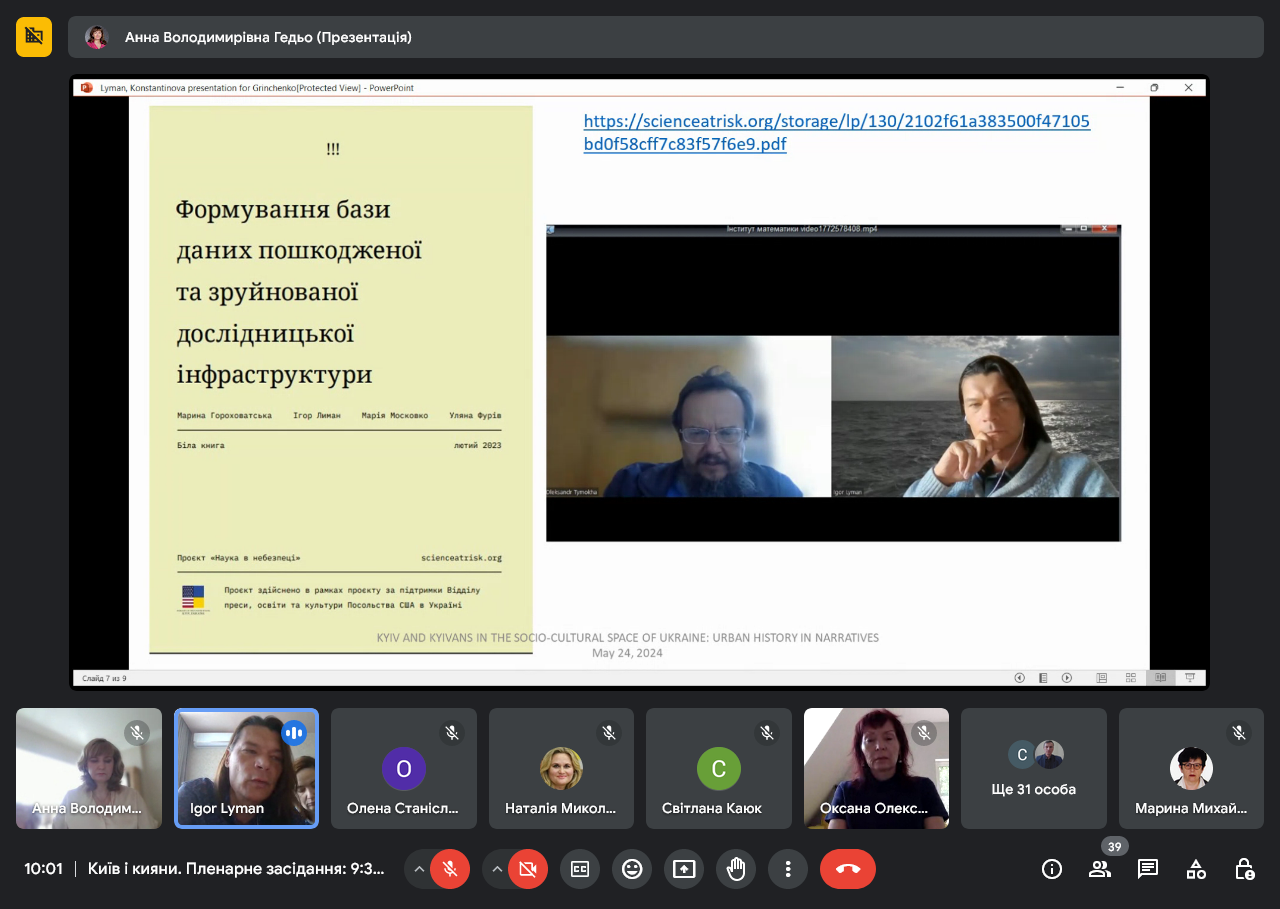Open the chat panel

click(1148, 869)
